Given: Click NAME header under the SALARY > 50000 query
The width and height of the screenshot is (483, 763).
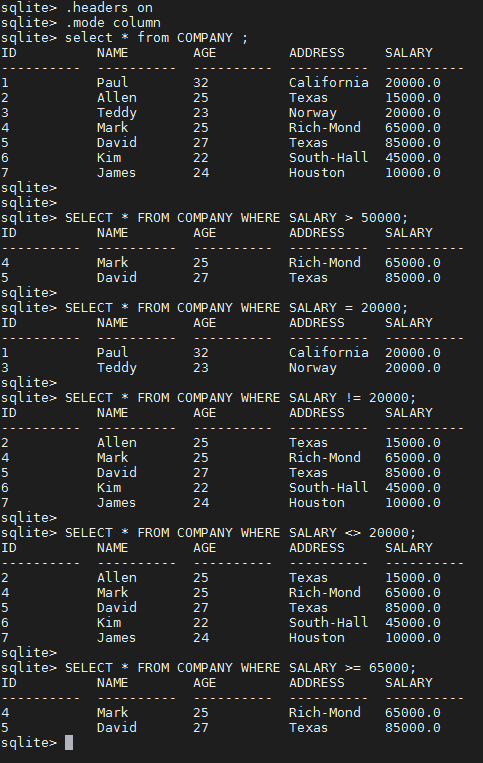Looking at the screenshot, I should (x=112, y=233).
